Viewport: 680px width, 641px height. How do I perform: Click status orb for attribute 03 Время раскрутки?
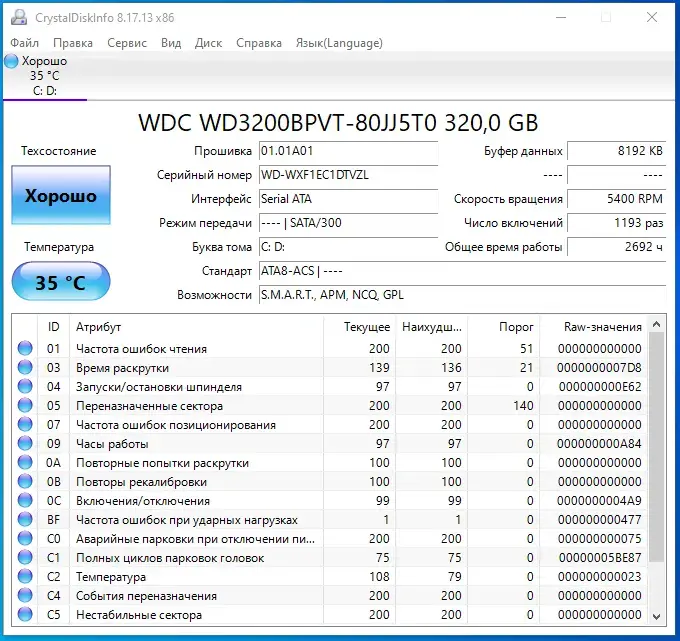(x=25, y=367)
